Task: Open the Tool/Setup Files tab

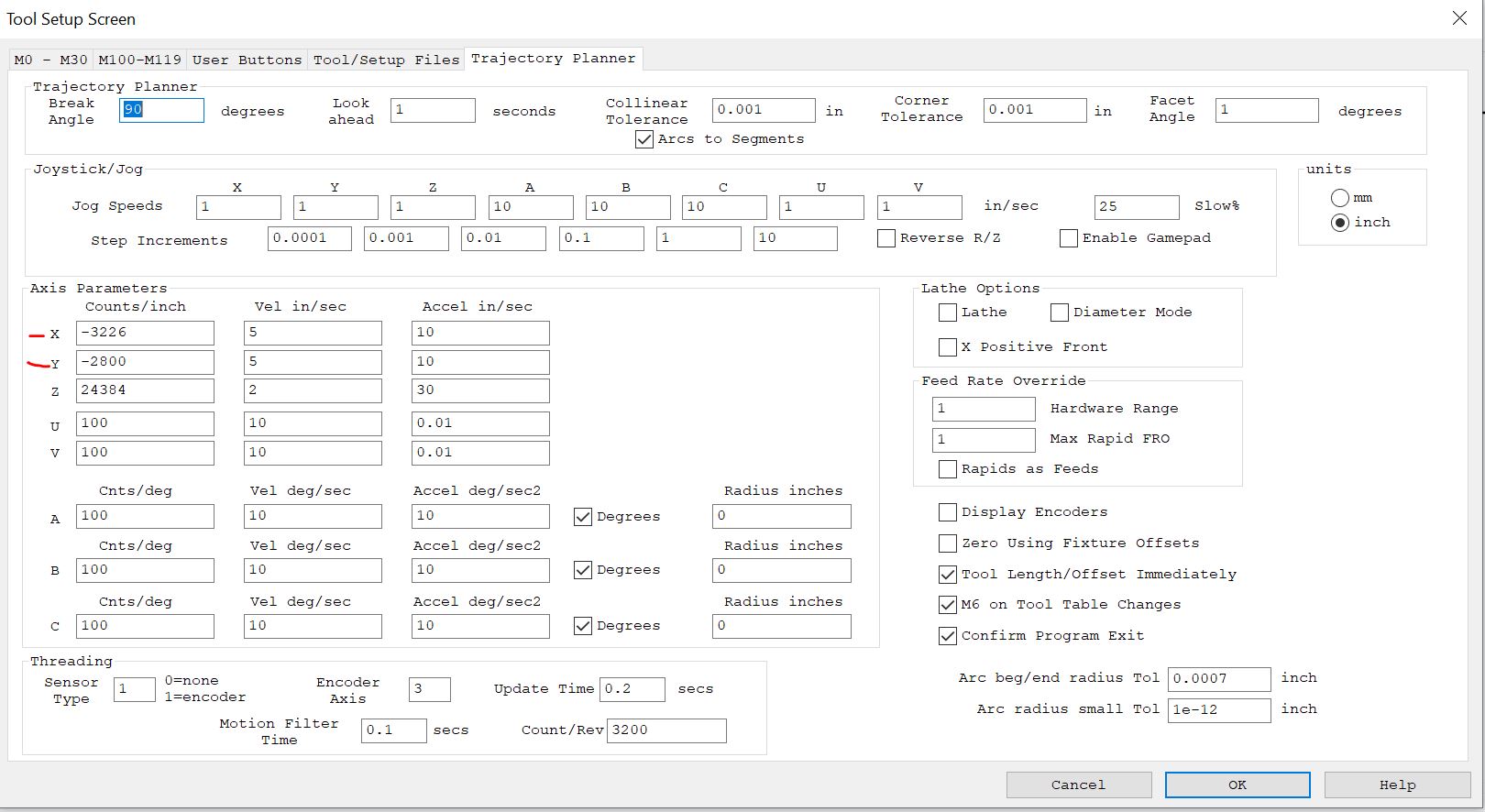Action: click(386, 60)
